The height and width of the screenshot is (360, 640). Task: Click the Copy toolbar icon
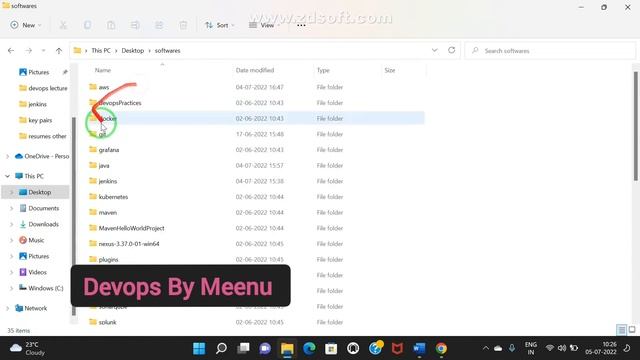pyautogui.click(x=87, y=25)
